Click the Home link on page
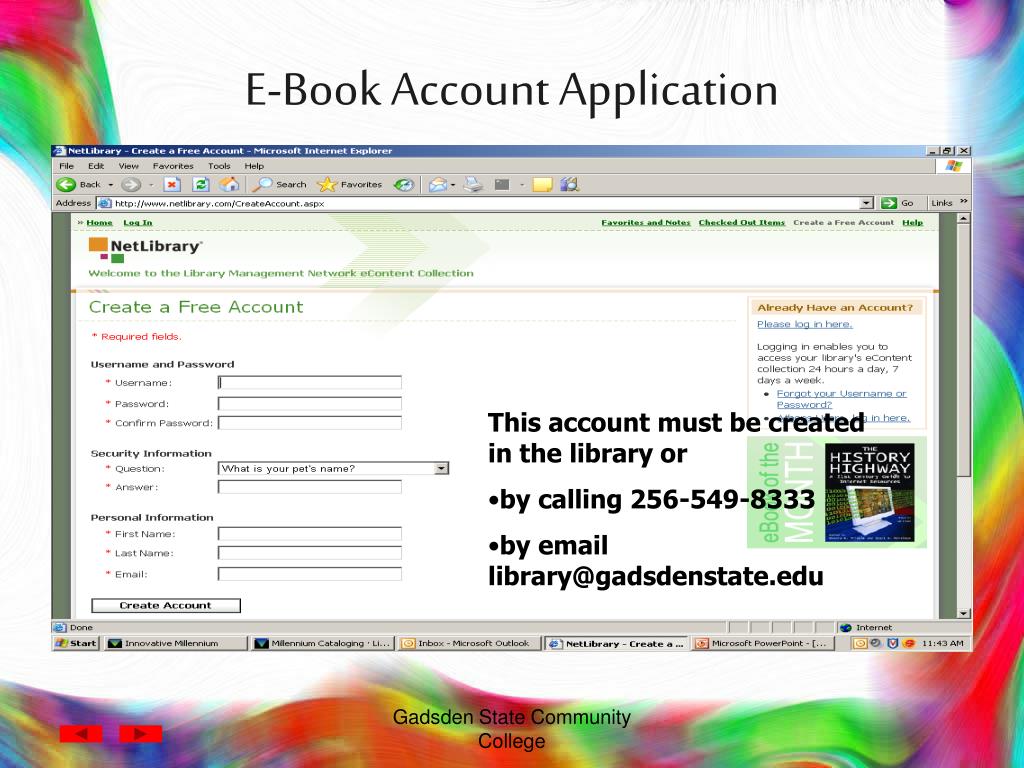 coord(99,223)
